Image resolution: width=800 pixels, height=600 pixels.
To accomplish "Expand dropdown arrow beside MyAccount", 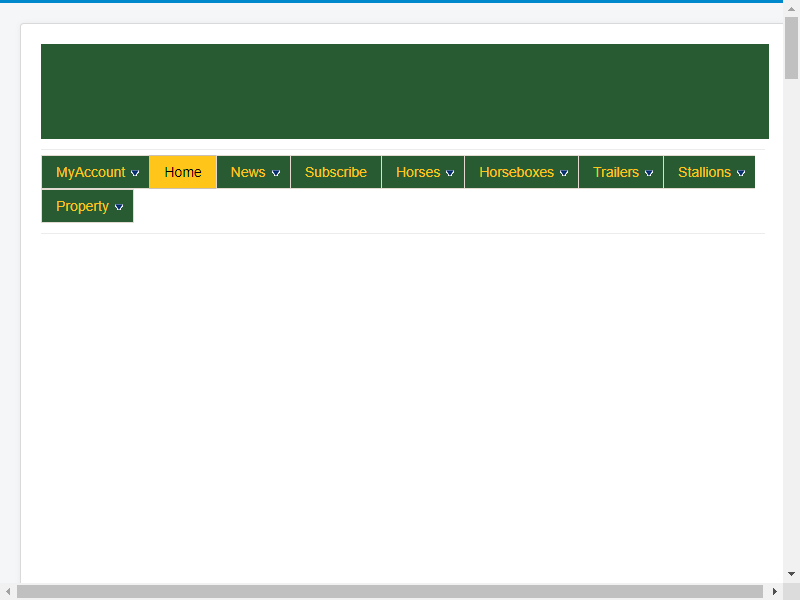I will coord(135,173).
